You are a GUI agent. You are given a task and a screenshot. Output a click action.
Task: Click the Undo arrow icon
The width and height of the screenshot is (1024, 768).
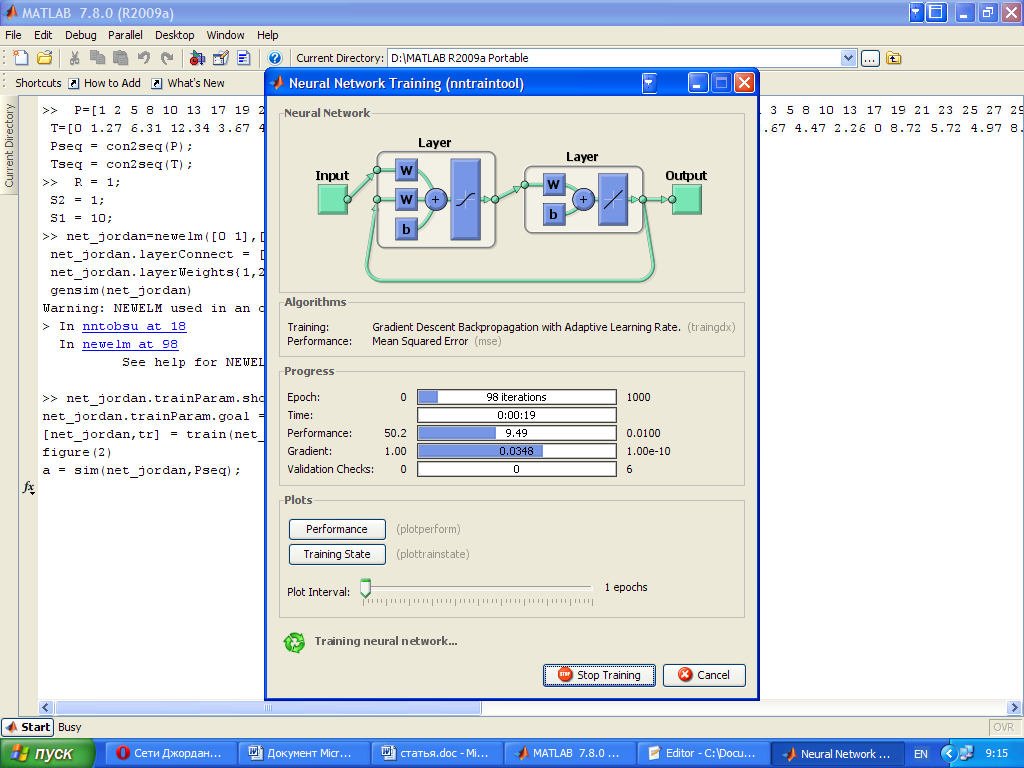144,57
